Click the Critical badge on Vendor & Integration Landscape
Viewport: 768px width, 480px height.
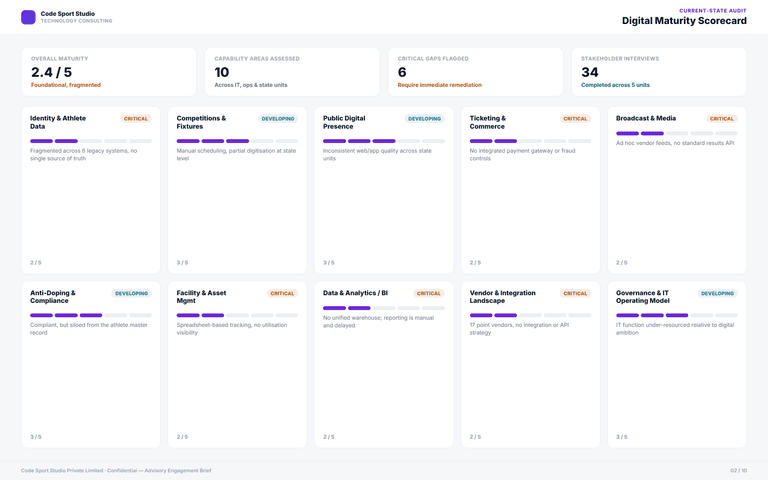pos(575,293)
